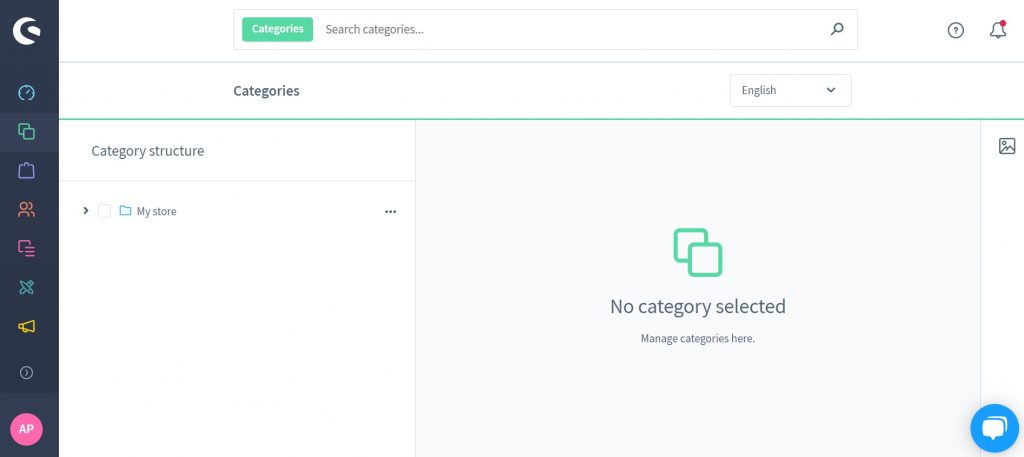Open the media image sidebar icon

(1007, 146)
